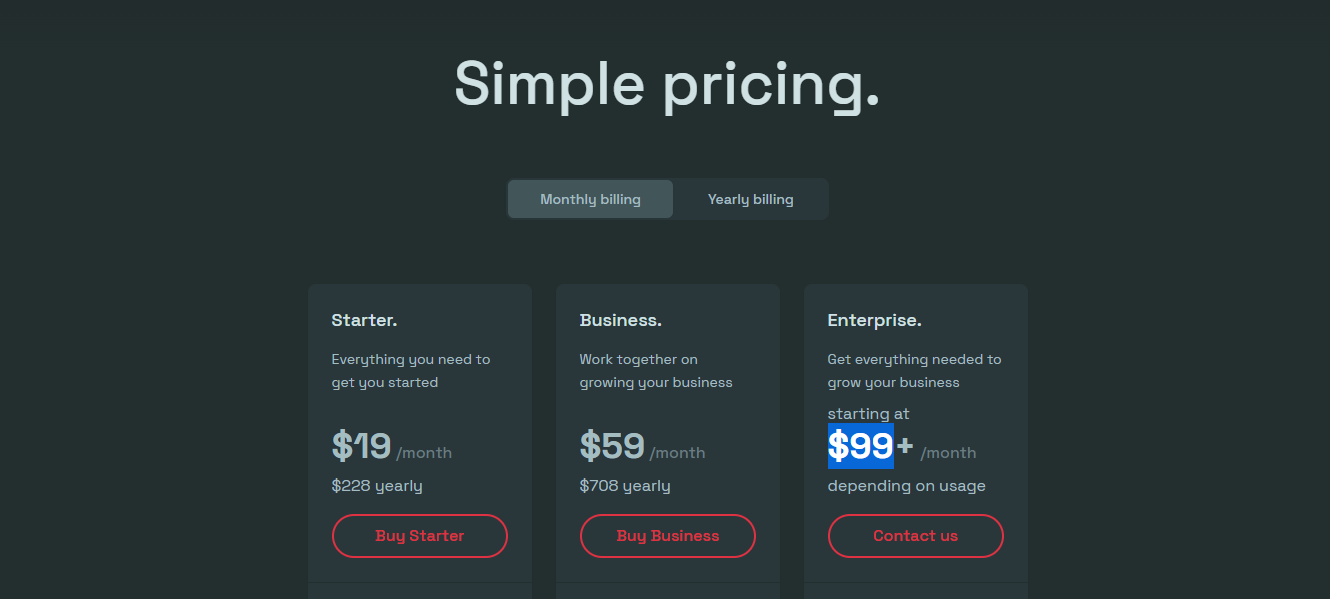The width and height of the screenshot is (1330, 599).
Task: Click the $228 yearly label
Action: 377,485
